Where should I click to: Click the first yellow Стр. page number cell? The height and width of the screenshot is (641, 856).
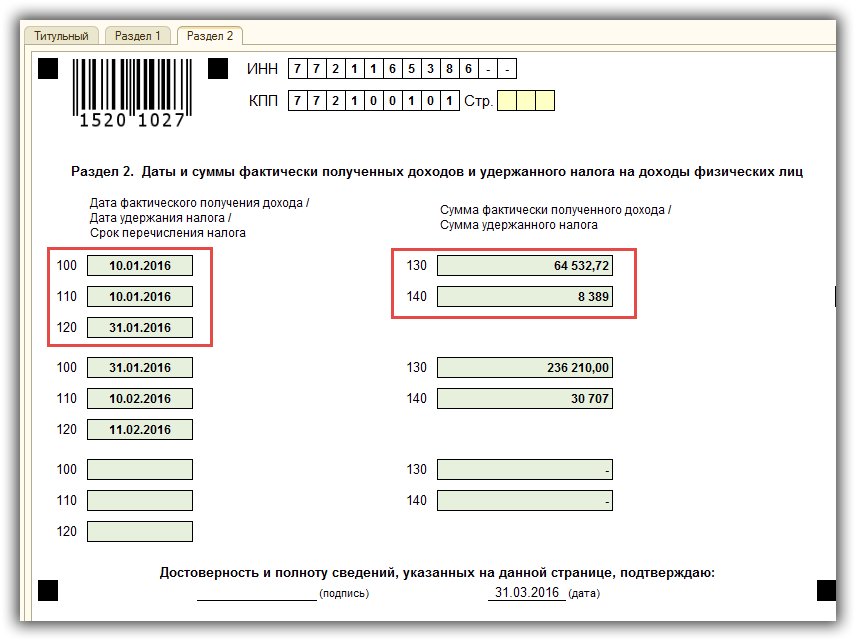(x=507, y=101)
